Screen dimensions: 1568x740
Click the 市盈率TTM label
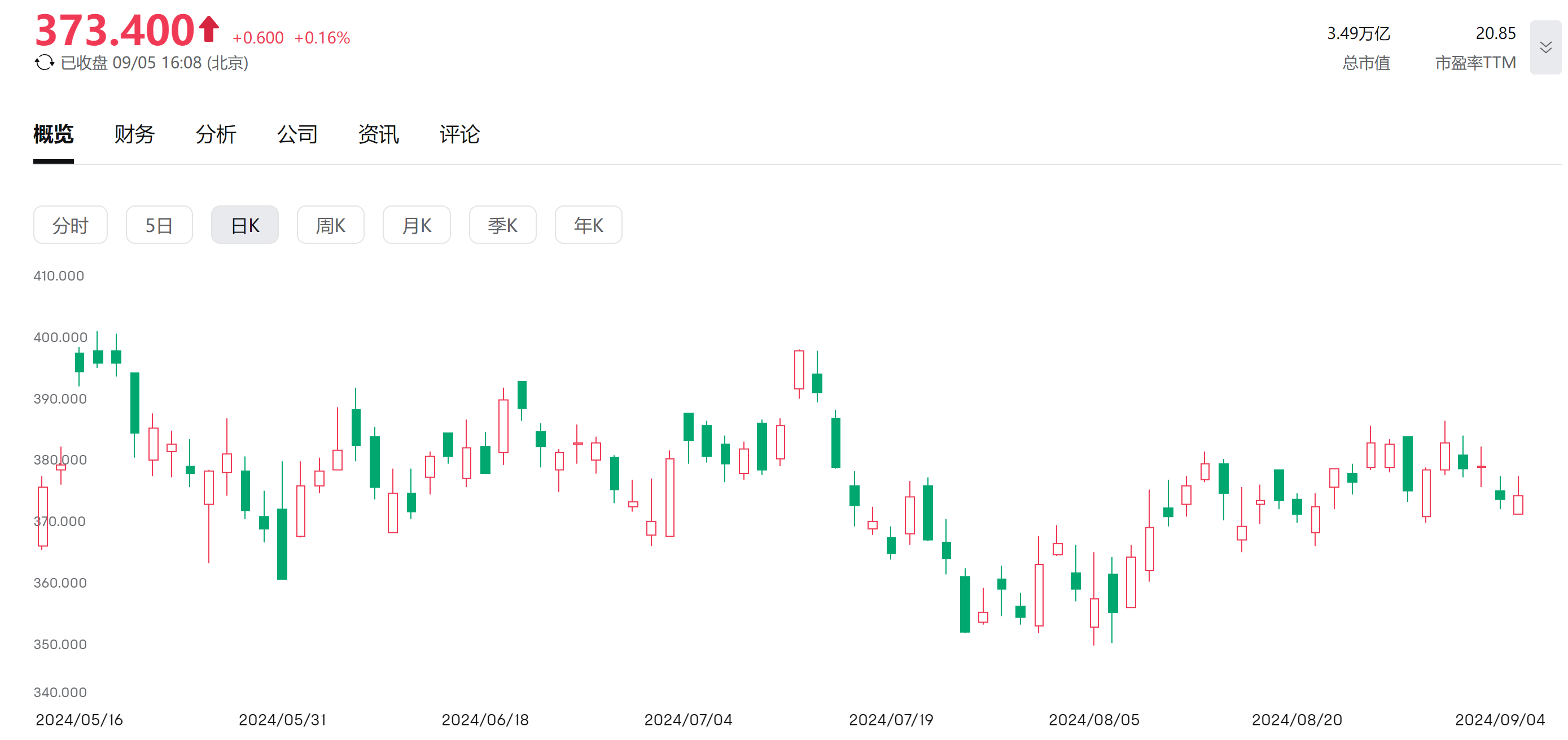[x=1475, y=63]
